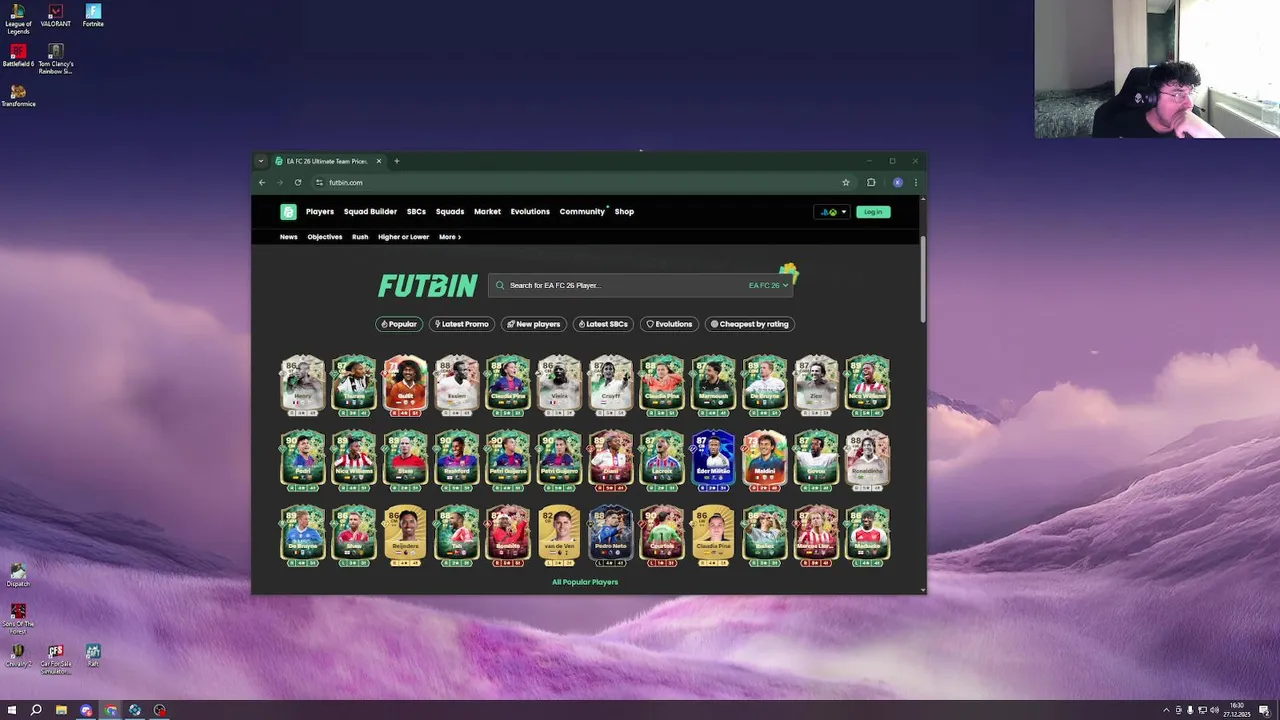This screenshot has width=1280, height=720.
Task: Open Windows taskbar search
Action: coord(36,710)
